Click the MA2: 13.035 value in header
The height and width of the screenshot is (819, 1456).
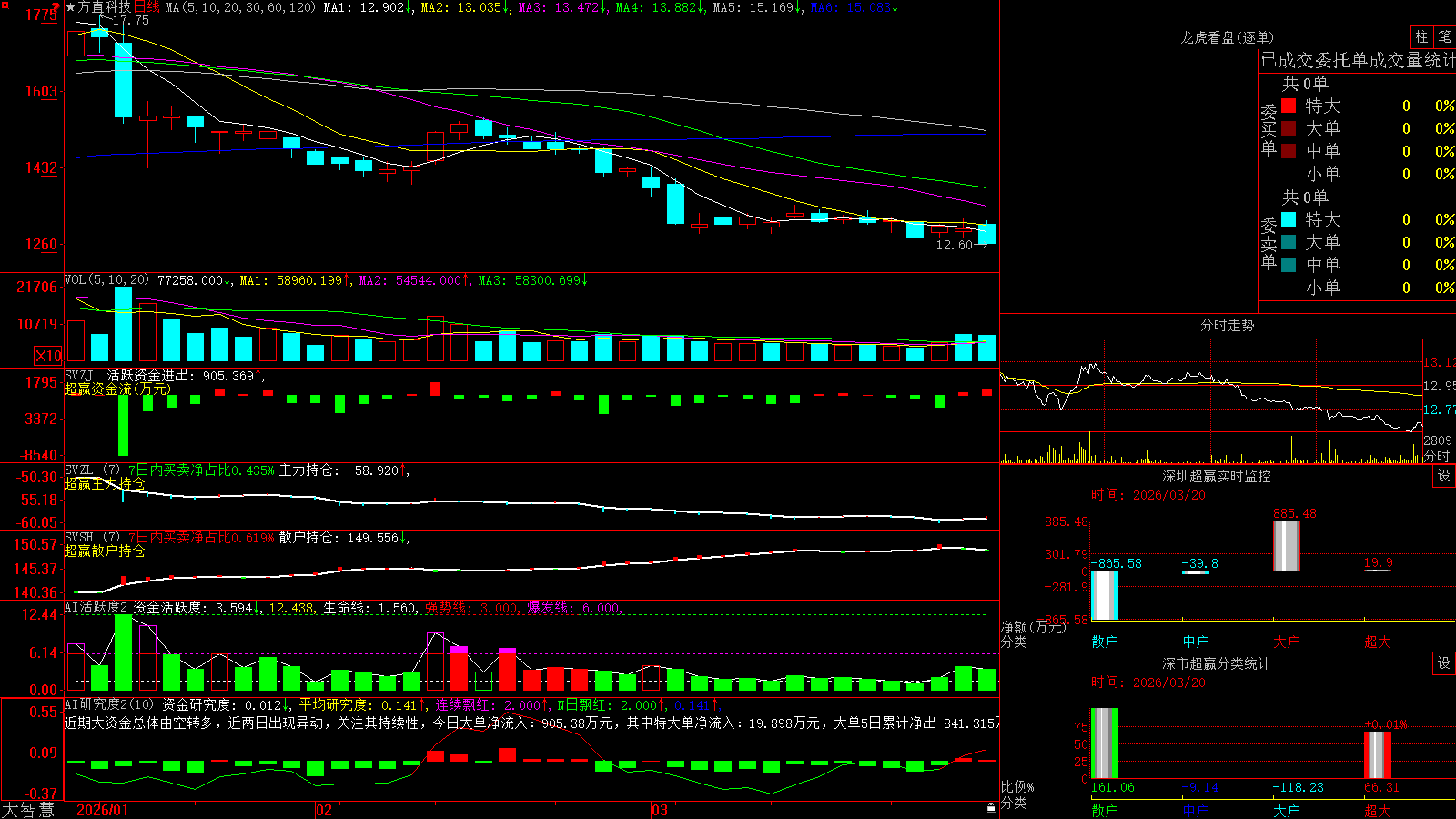coord(463,7)
